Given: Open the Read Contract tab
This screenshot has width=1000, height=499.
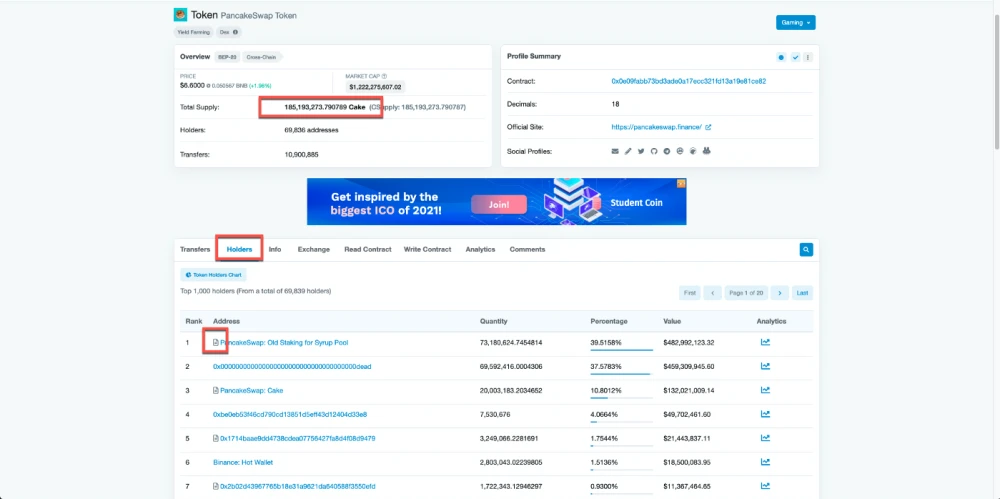Looking at the screenshot, I should coord(367,250).
